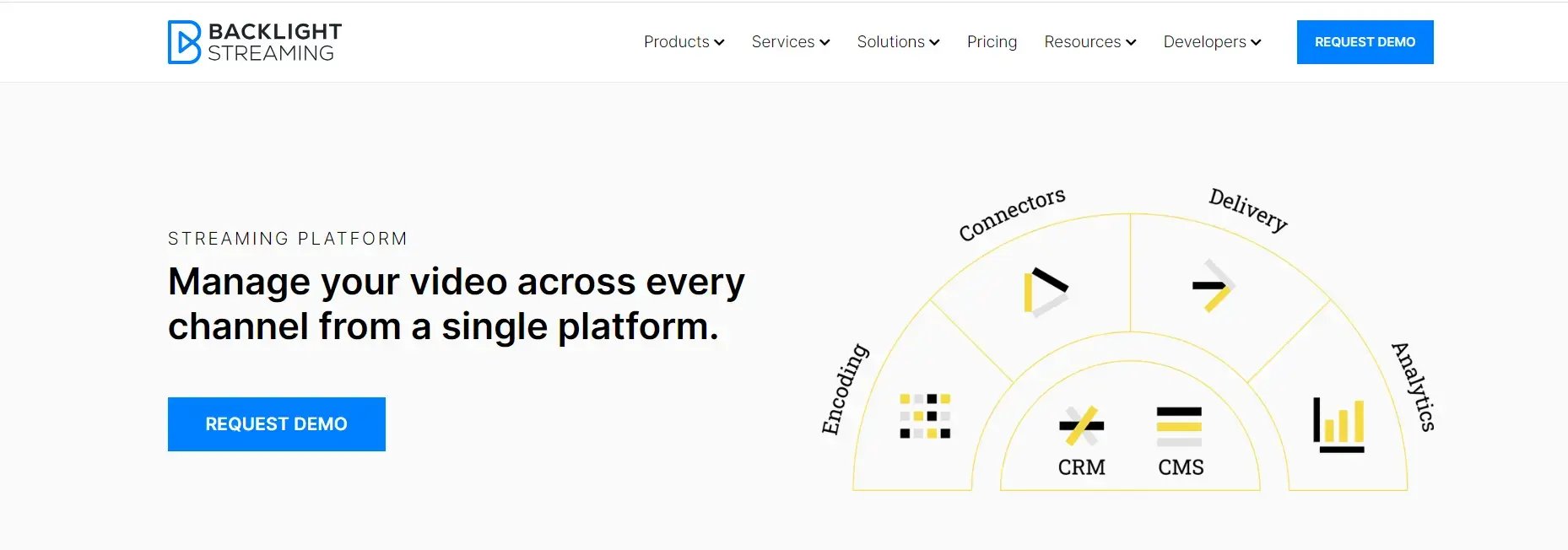Expand the Products dropdown chevron
This screenshot has width=1568, height=550.
click(x=719, y=42)
